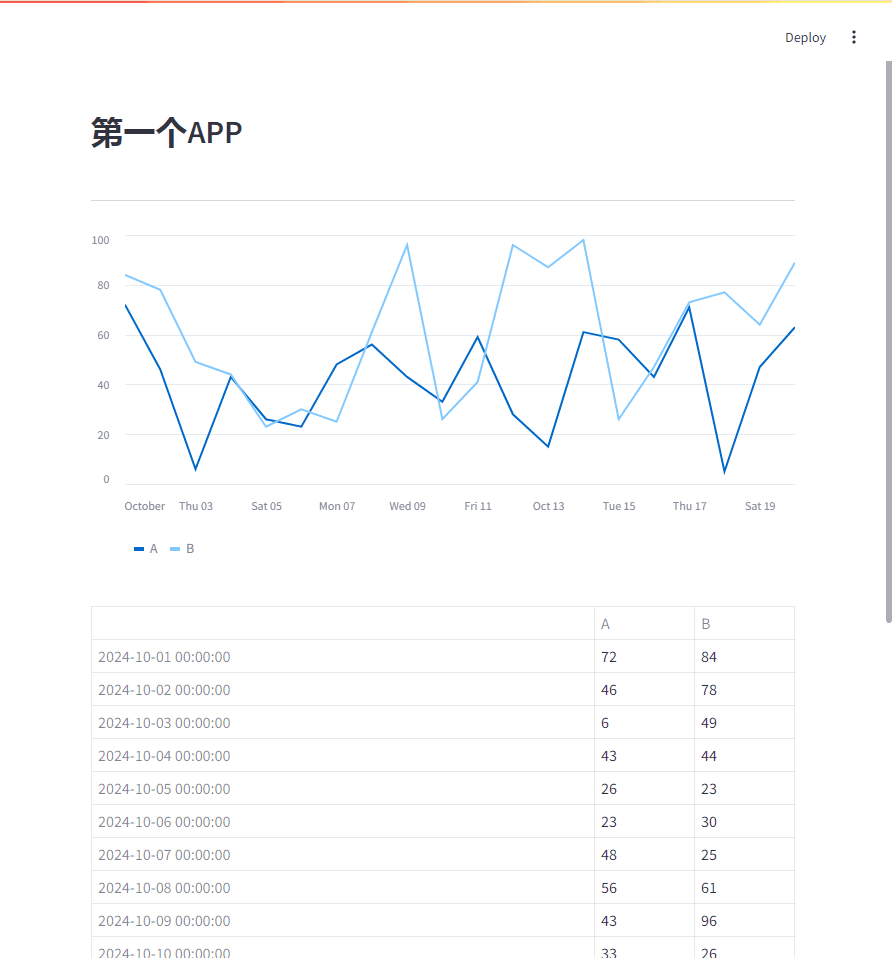Click the 100 y-axis label
Viewport: 892px width, 958px height.
[x=100, y=240]
